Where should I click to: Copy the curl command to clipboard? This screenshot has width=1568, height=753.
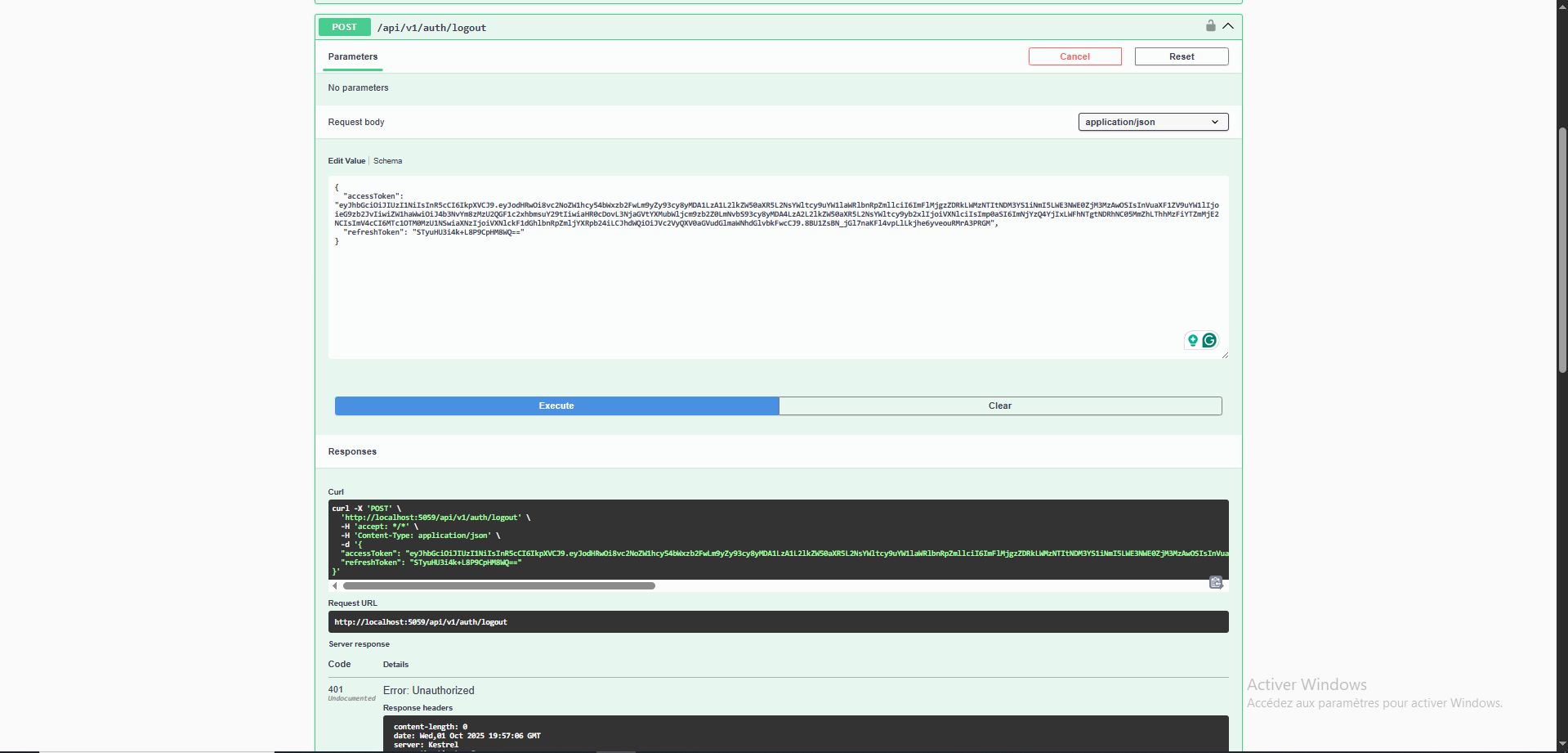(1216, 582)
